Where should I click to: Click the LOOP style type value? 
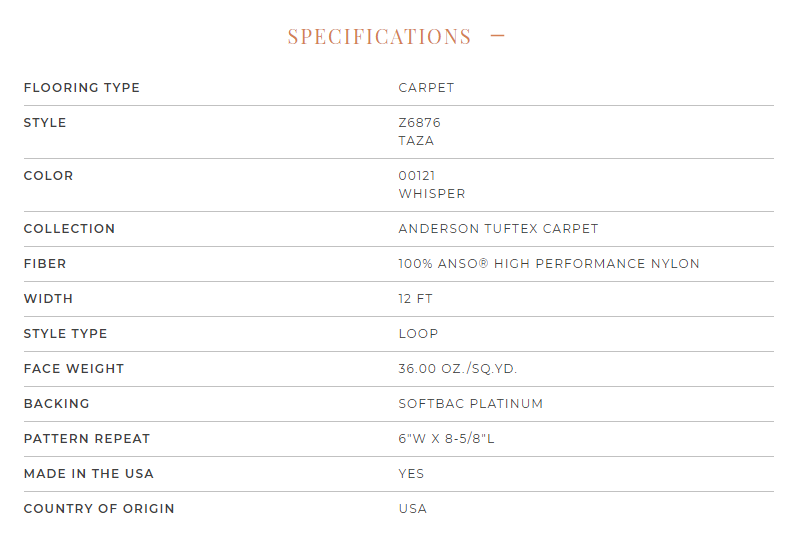pyautogui.click(x=418, y=334)
